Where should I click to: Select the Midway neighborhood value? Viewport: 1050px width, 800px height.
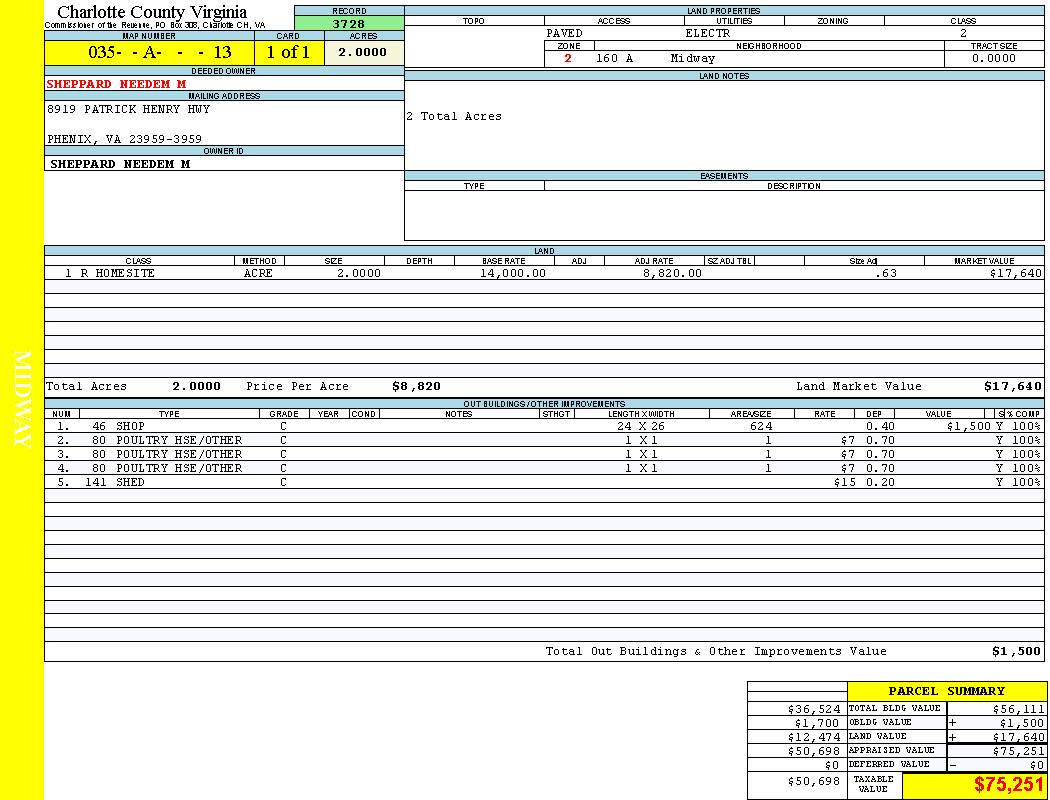tap(692, 58)
